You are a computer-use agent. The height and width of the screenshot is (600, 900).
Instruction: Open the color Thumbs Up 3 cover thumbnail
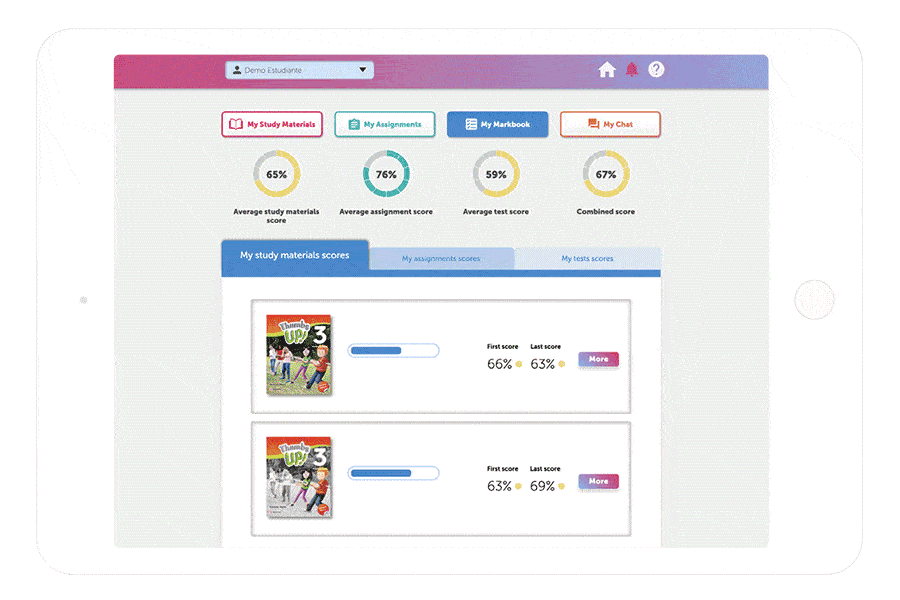[x=298, y=355]
